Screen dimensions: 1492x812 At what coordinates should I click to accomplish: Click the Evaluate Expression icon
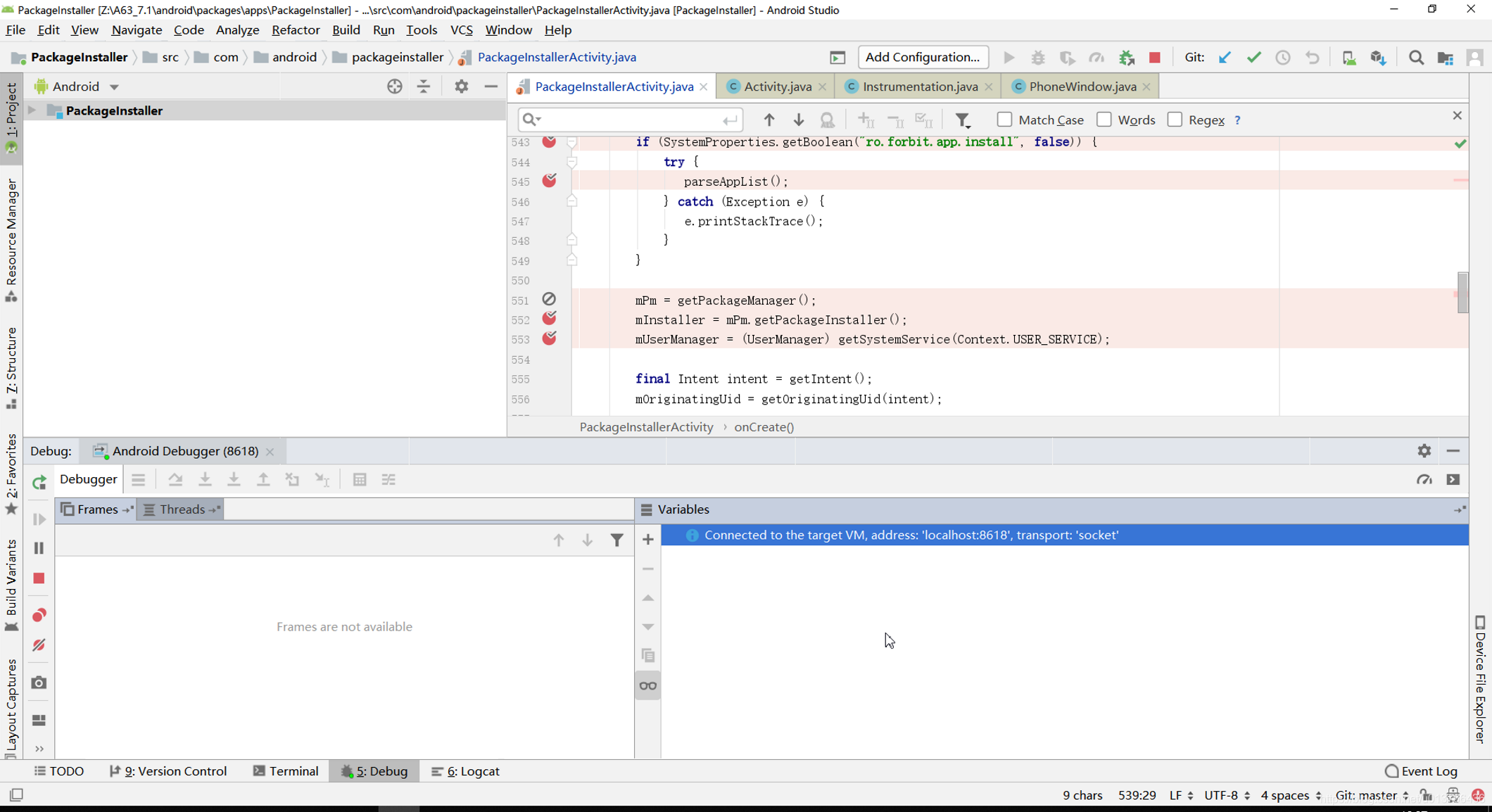[359, 479]
